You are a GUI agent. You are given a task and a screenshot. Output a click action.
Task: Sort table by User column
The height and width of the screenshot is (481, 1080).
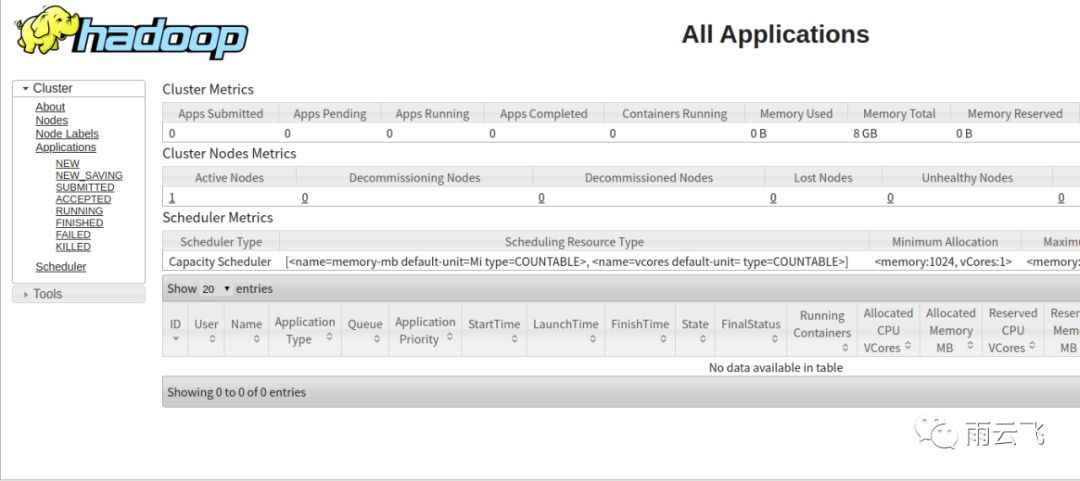click(x=206, y=329)
